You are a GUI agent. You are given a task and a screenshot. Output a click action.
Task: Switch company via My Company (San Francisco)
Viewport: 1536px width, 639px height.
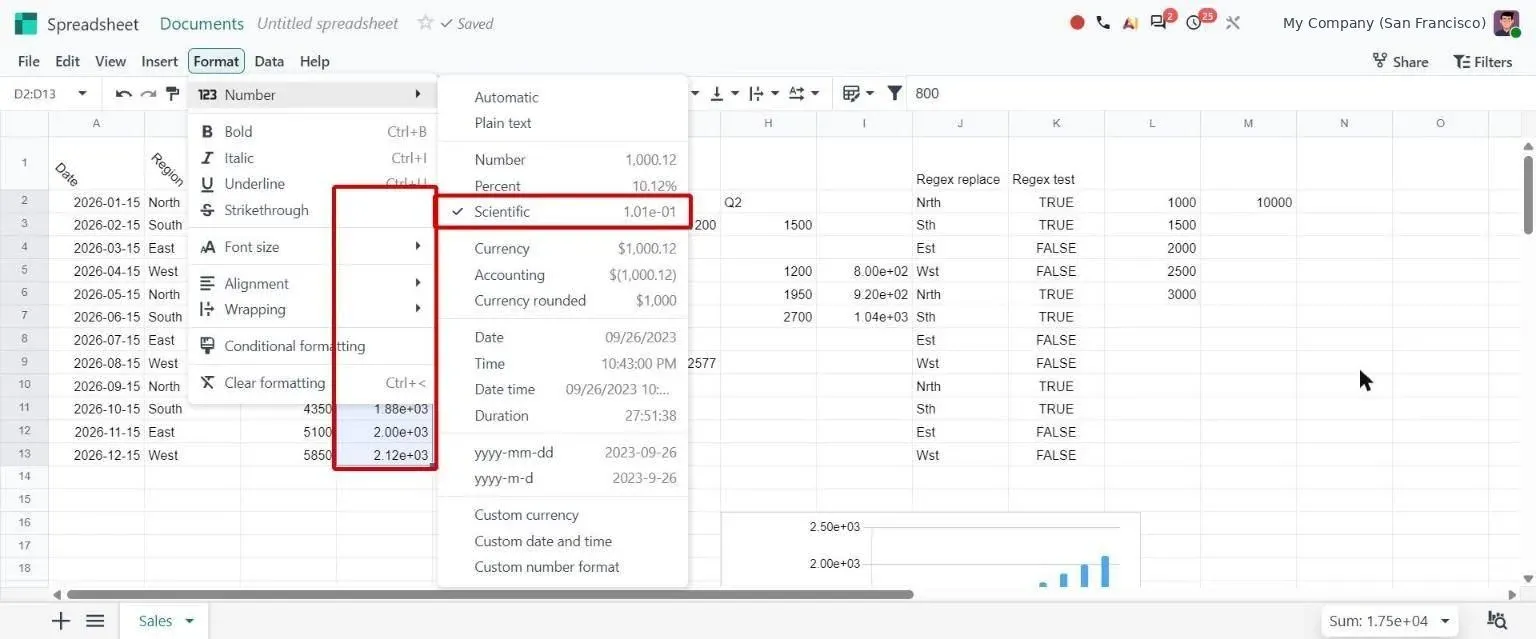[x=1384, y=23]
